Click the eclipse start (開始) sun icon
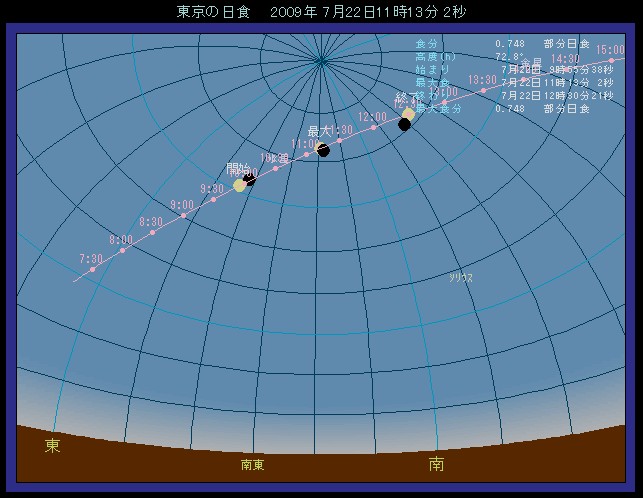Screen dimensions: 643x498 click(240, 185)
